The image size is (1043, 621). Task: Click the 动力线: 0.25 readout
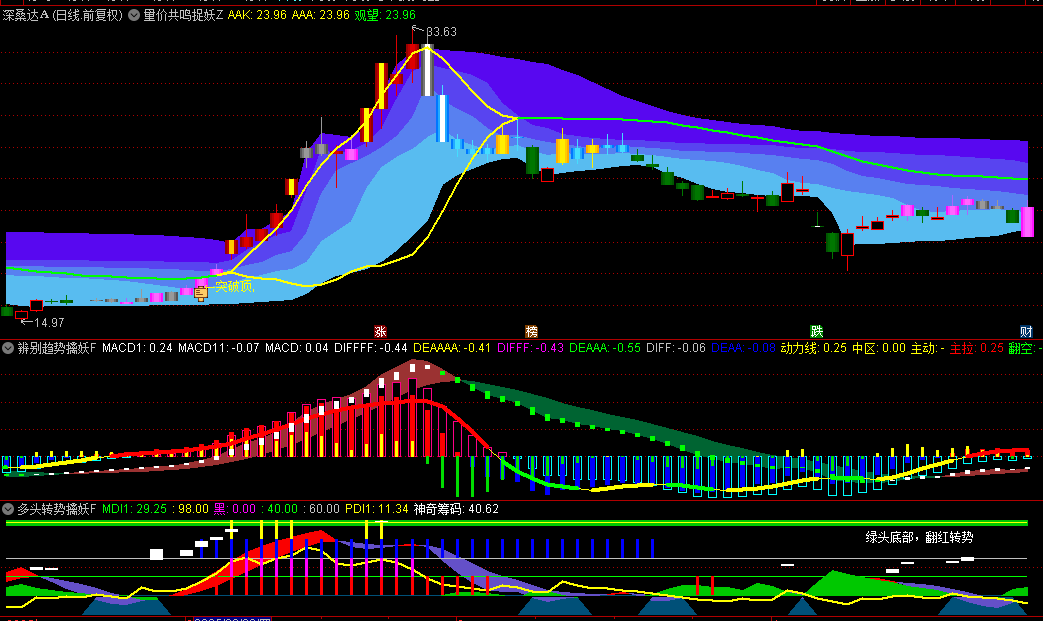point(814,348)
